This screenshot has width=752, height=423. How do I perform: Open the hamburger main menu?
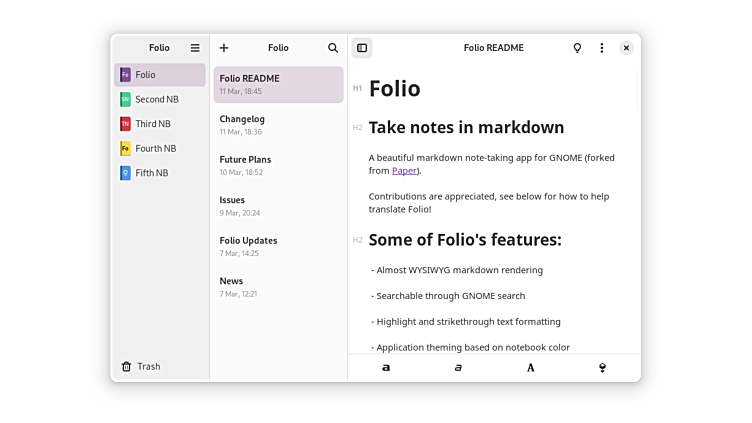195,48
